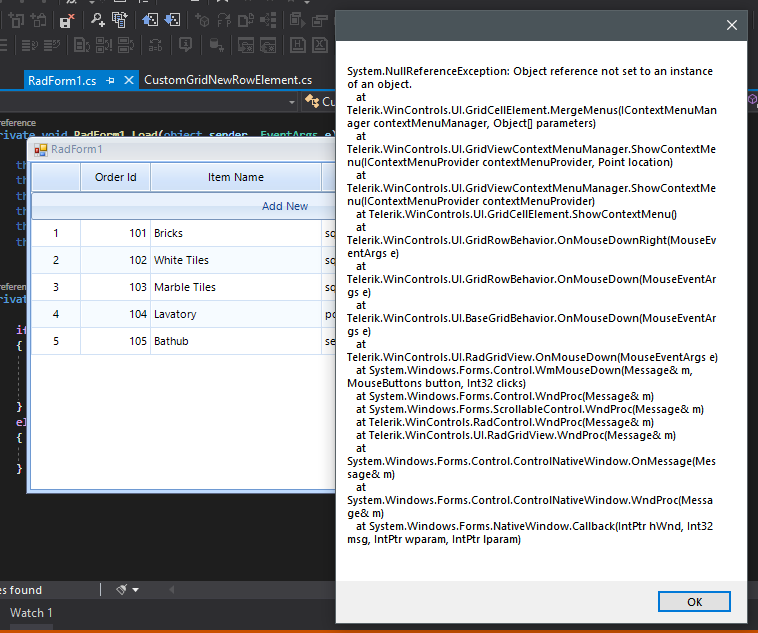Click the broom cleanup icon in bottom bar
The height and width of the screenshot is (633, 758).
click(121, 589)
